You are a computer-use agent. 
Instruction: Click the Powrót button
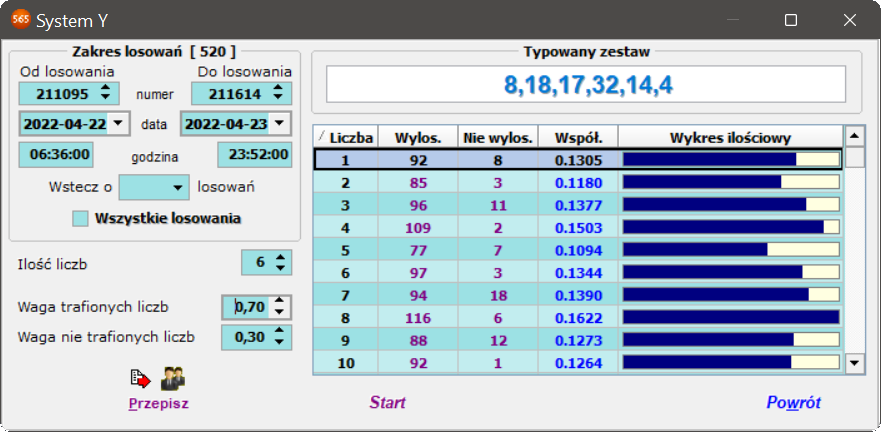pyautogui.click(x=793, y=403)
